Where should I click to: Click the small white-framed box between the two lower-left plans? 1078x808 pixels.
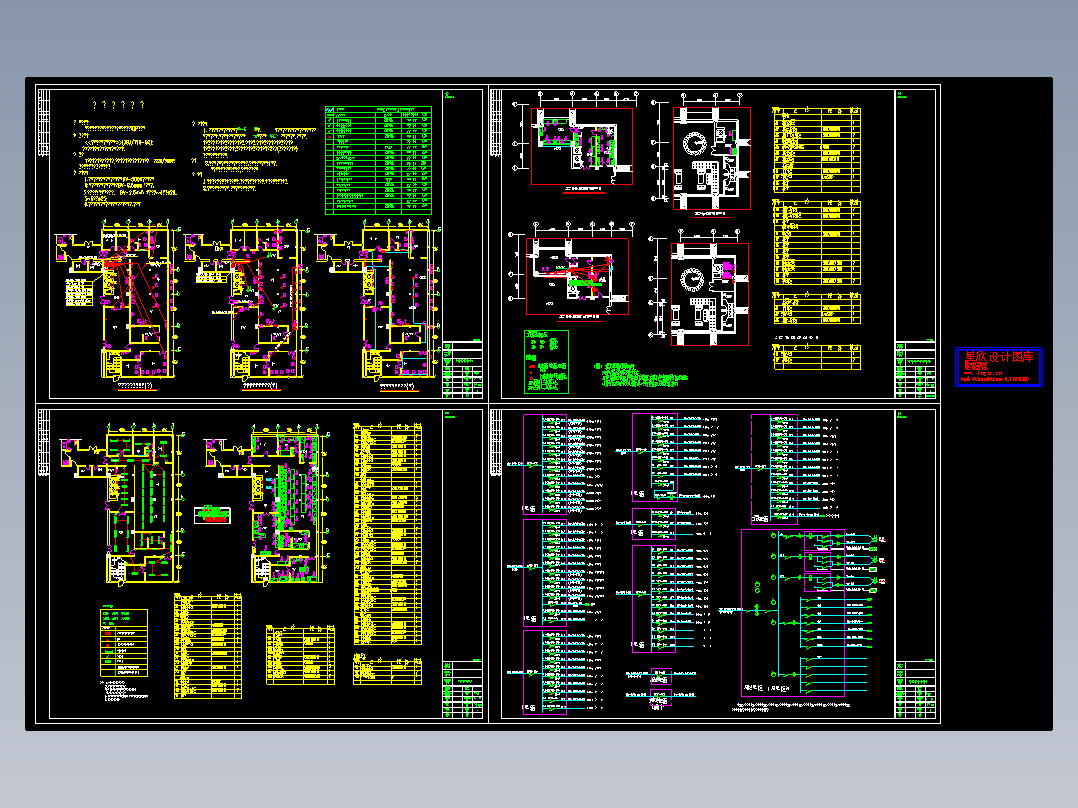(212, 515)
